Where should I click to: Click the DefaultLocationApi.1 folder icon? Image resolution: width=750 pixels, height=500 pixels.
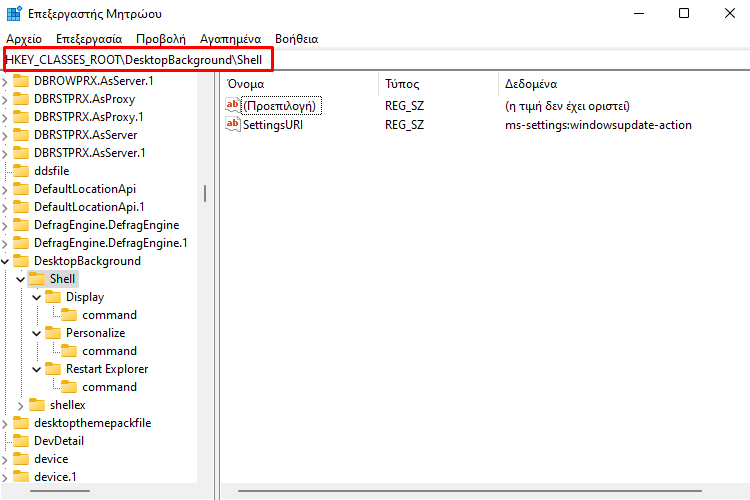pos(21,207)
